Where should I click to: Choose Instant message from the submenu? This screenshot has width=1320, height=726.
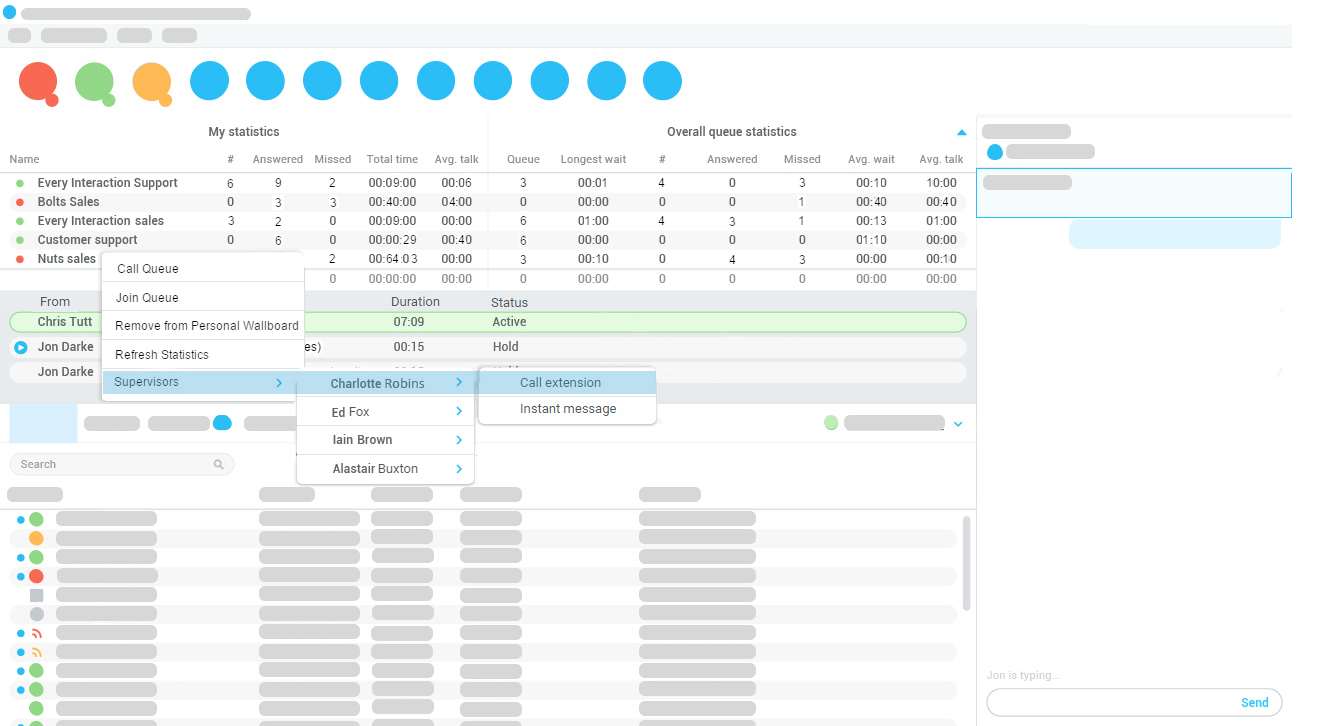coord(568,409)
